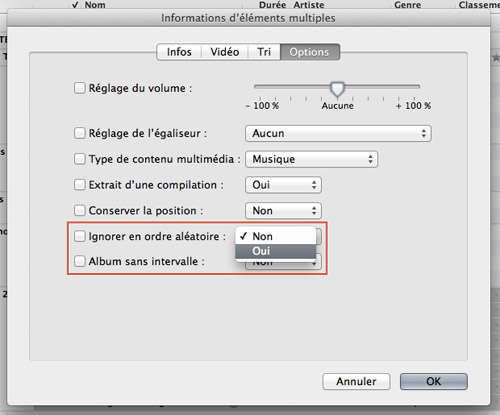Tick Album sans intervalle checkbox
This screenshot has width=500, height=415.
point(79,261)
